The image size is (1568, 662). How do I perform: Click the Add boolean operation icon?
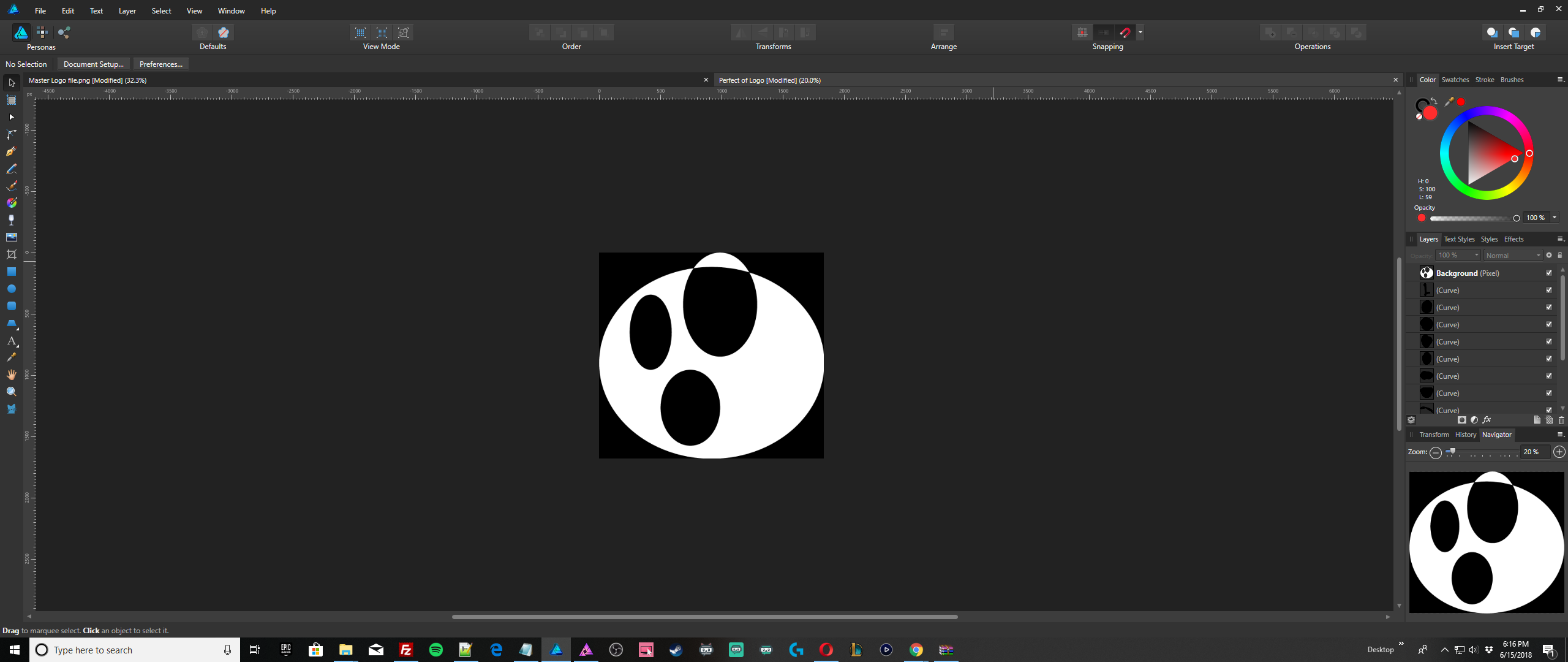(x=1270, y=32)
